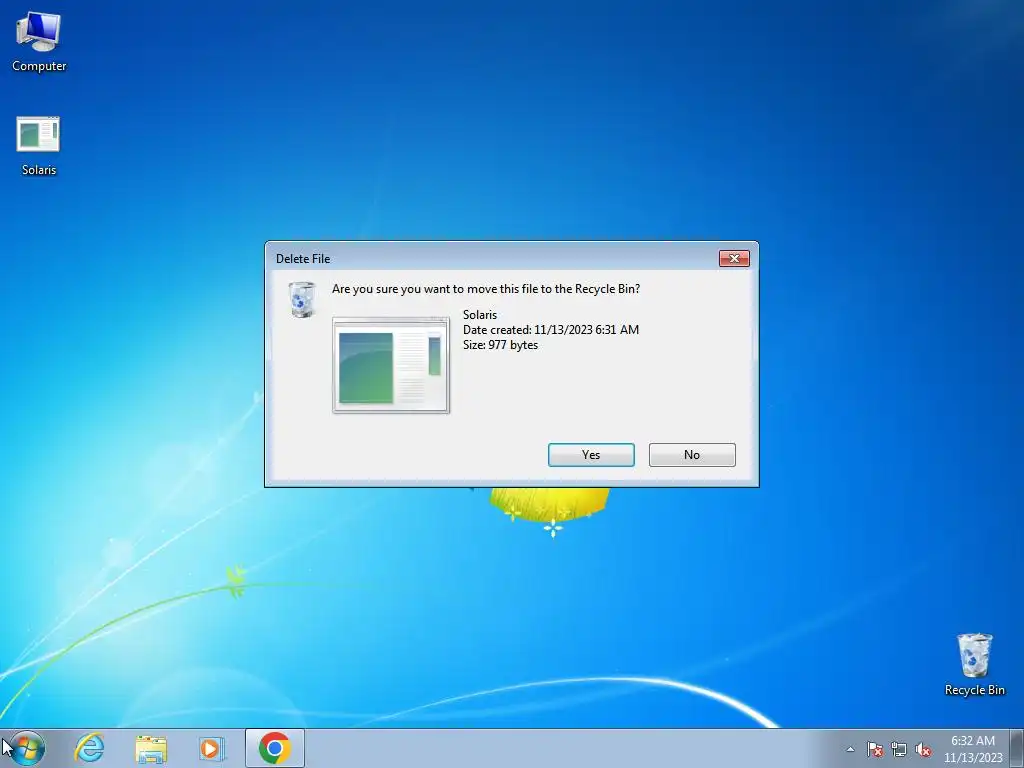Select the Computer desktop icon
Image resolution: width=1024 pixels, height=768 pixels.
coord(39,42)
